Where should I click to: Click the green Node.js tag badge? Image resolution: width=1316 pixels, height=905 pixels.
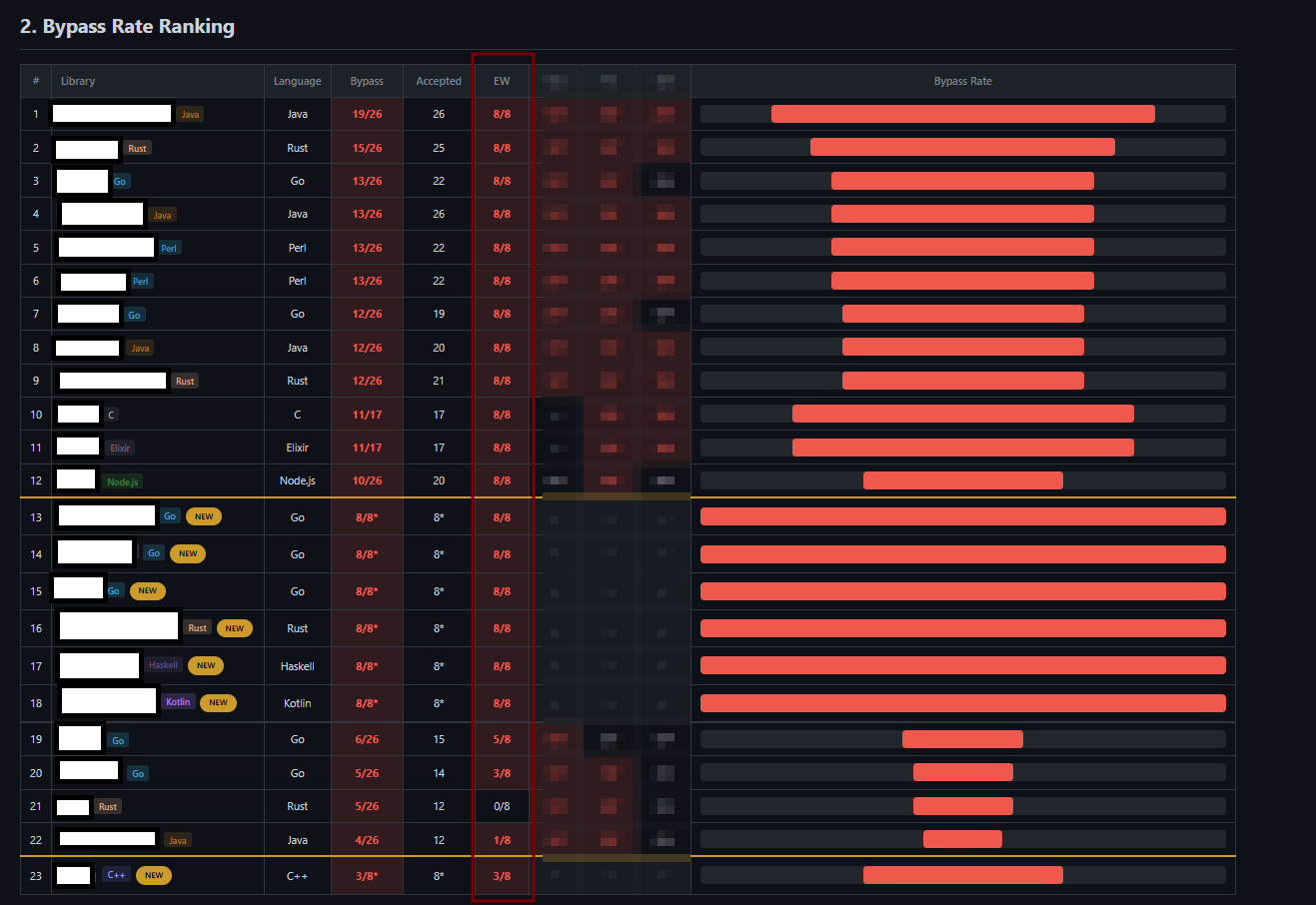pyautogui.click(x=123, y=481)
